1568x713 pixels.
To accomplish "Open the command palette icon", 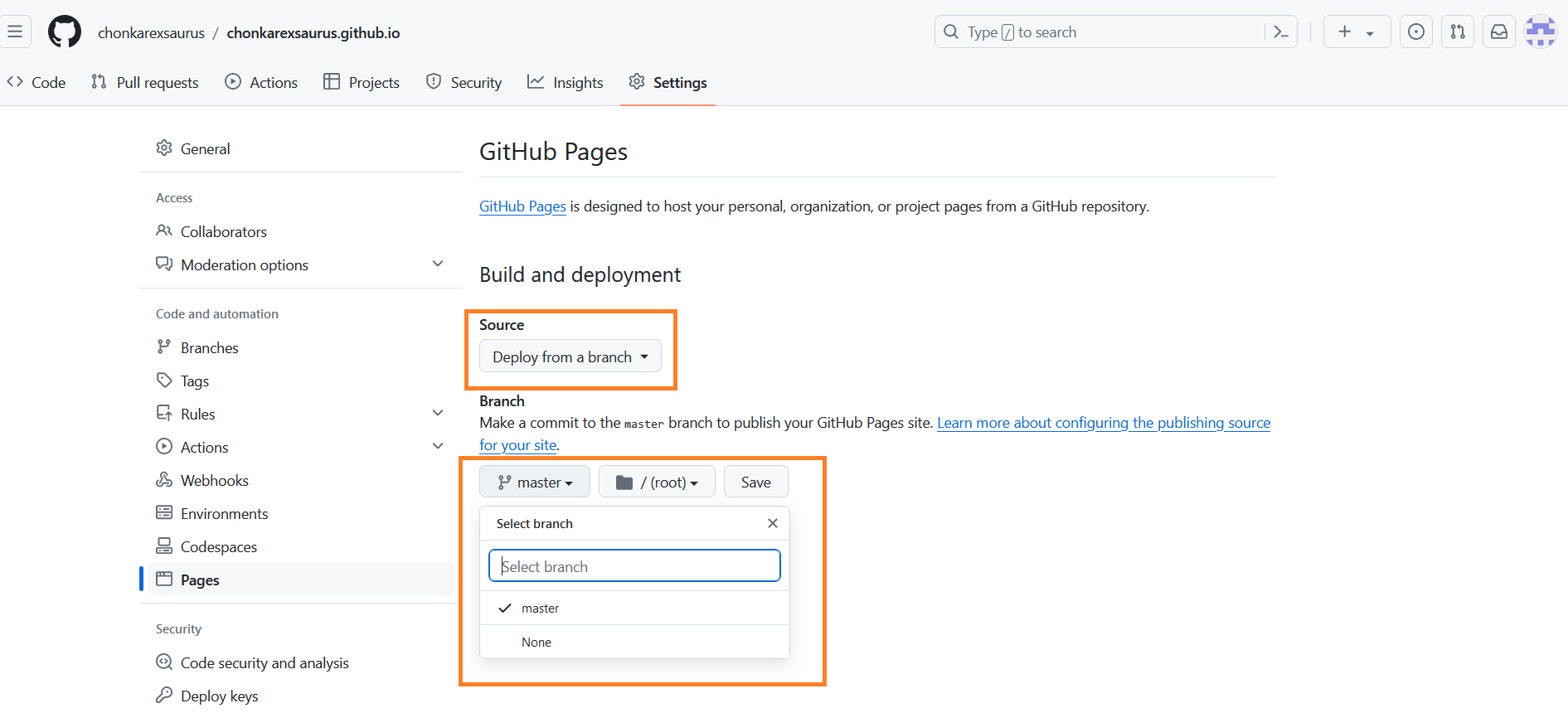I will coord(1281,32).
